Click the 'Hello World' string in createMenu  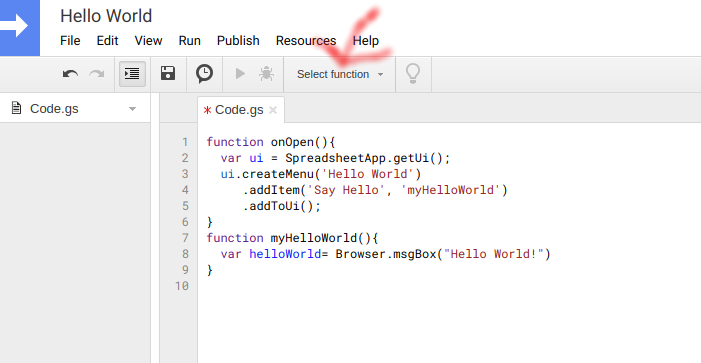368,174
